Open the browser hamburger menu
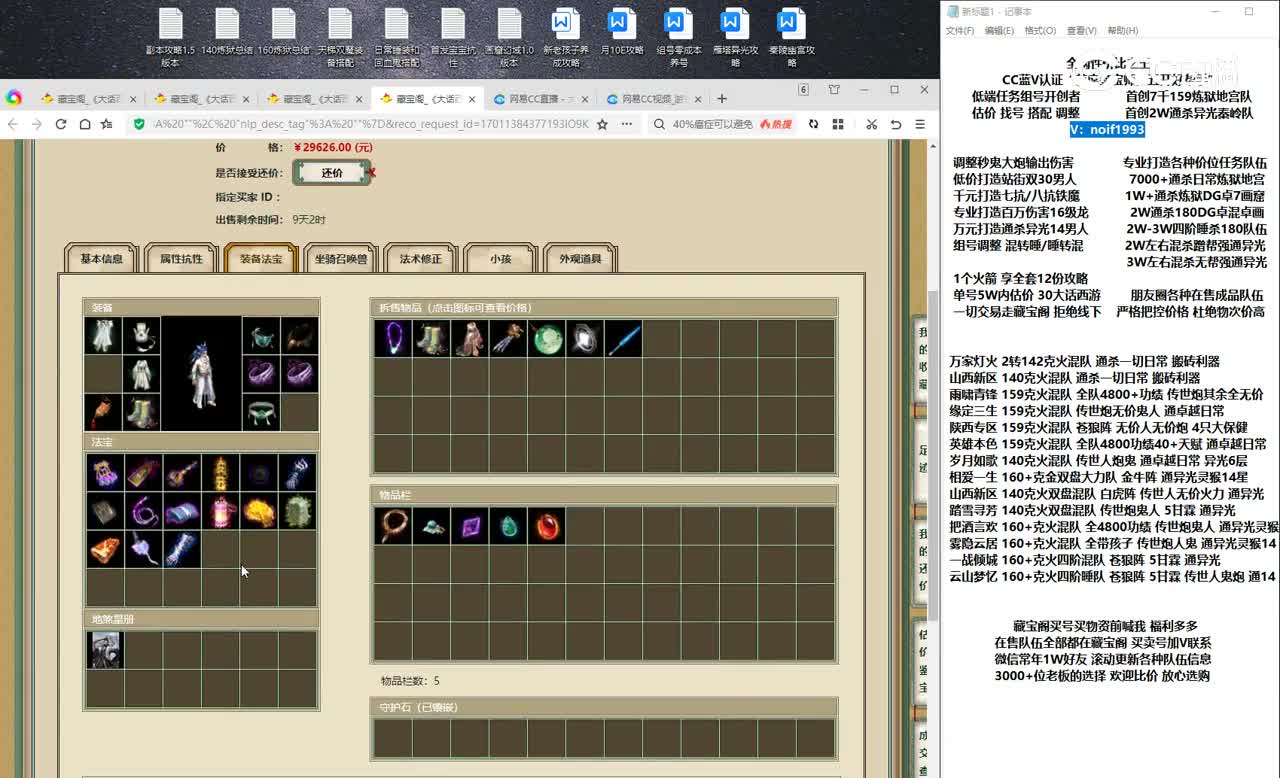The width and height of the screenshot is (1280, 778). pyautogui.click(x=921, y=124)
